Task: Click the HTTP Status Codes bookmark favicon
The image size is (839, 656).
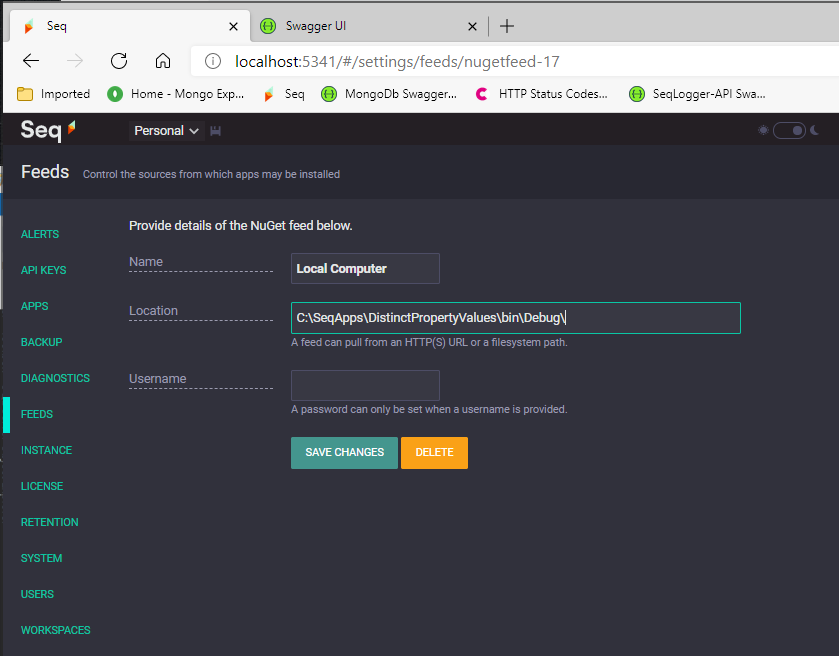Action: (482, 94)
